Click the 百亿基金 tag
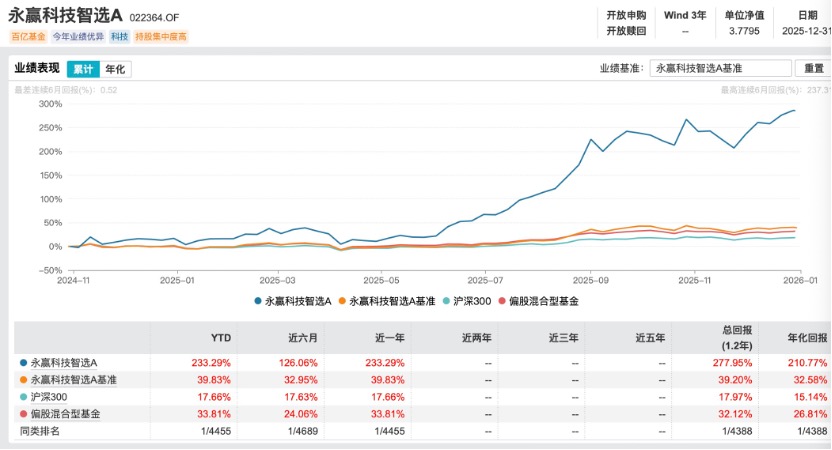This screenshot has height=450, width=832. (x=27, y=36)
